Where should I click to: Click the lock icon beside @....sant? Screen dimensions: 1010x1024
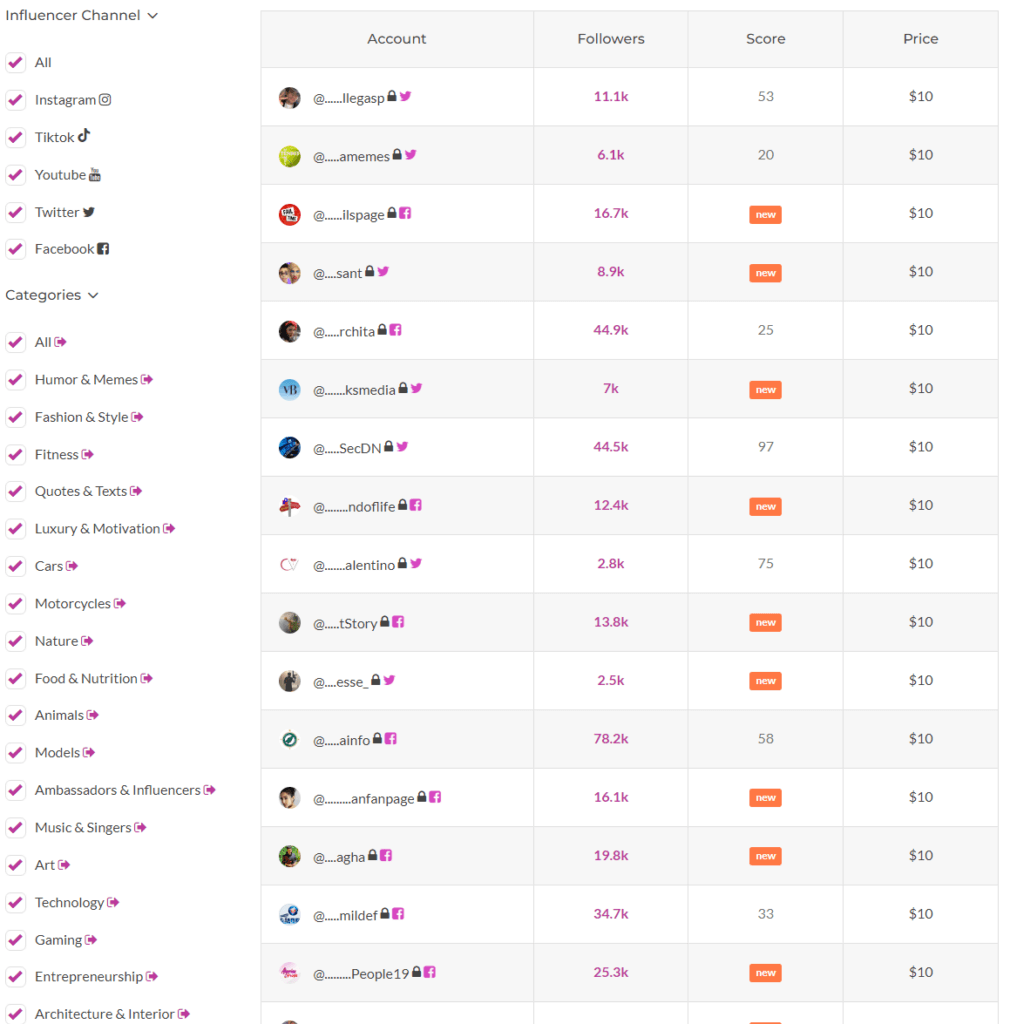point(369,271)
